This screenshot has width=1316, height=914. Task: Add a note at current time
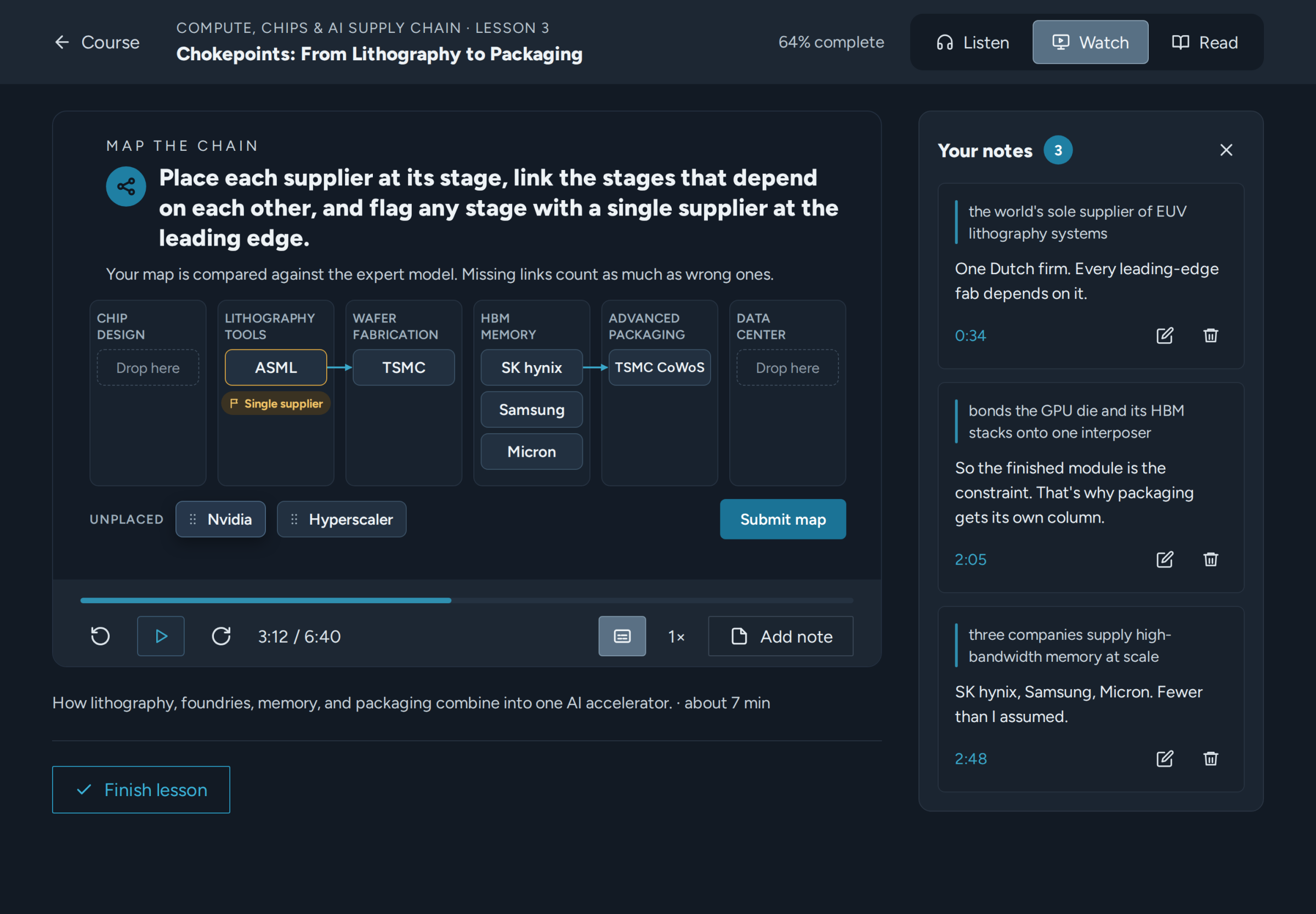tap(780, 636)
